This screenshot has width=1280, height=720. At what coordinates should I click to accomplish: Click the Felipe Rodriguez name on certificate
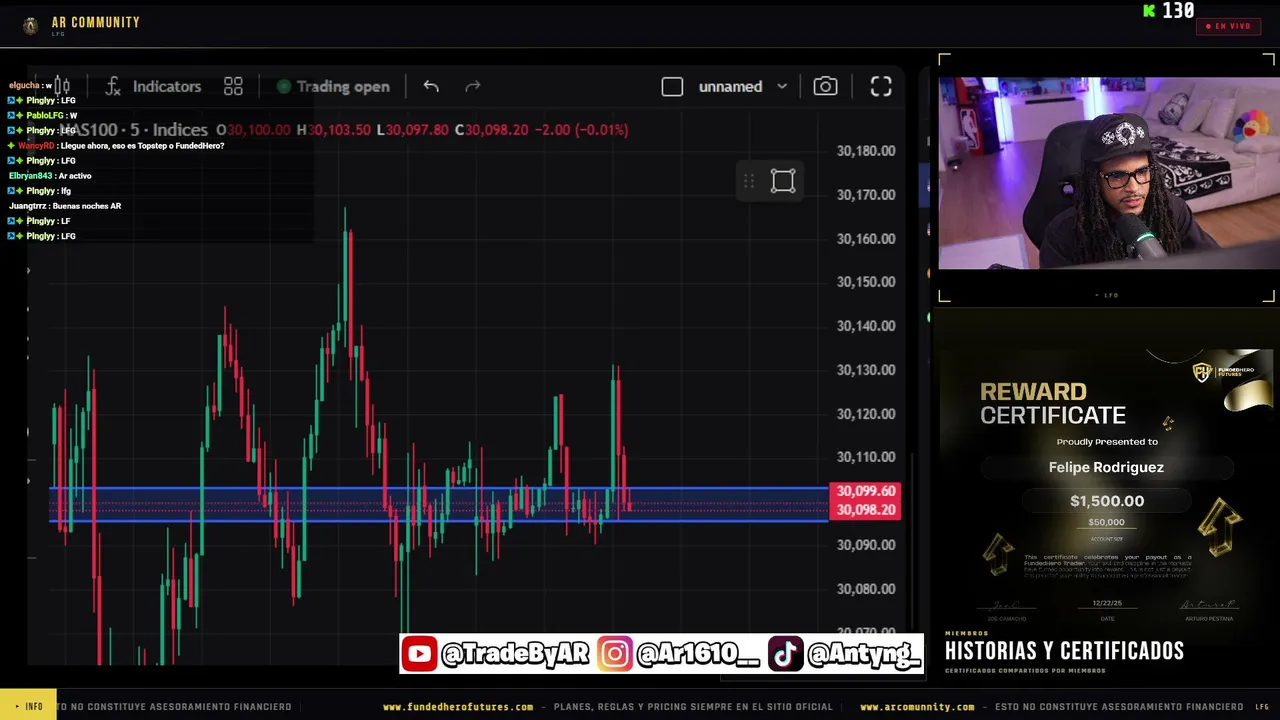[1106, 467]
